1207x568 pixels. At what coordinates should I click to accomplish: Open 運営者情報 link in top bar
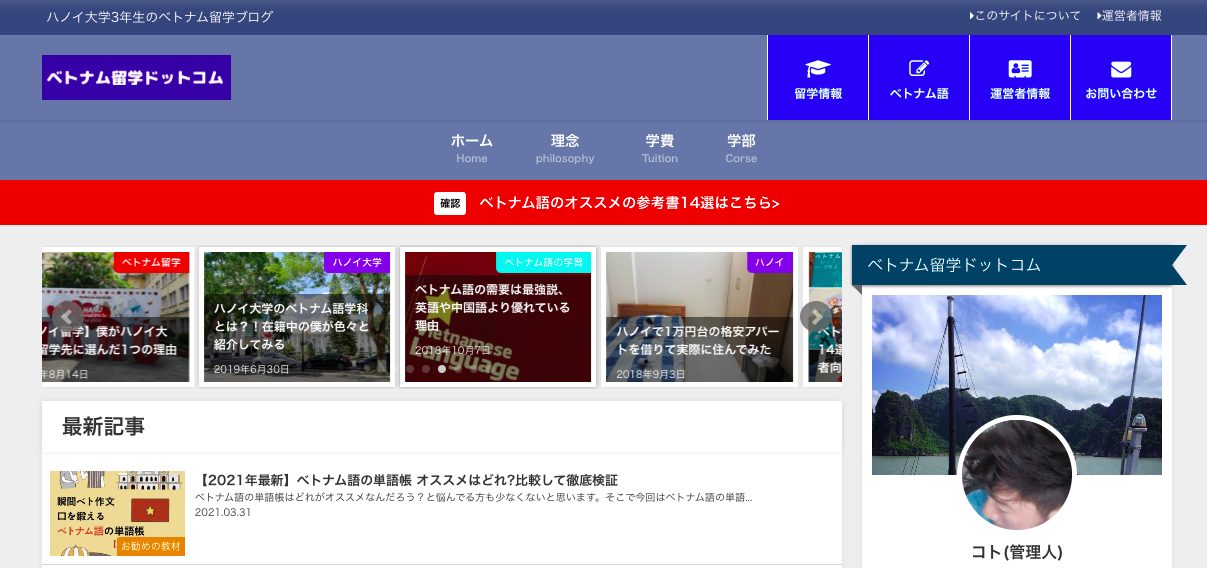tap(1129, 16)
